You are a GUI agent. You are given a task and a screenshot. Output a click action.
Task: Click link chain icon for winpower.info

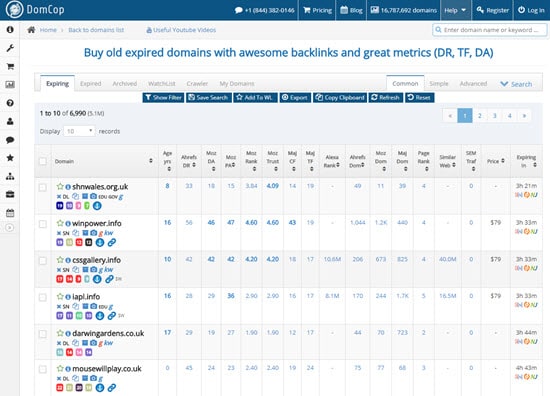tap(112, 242)
